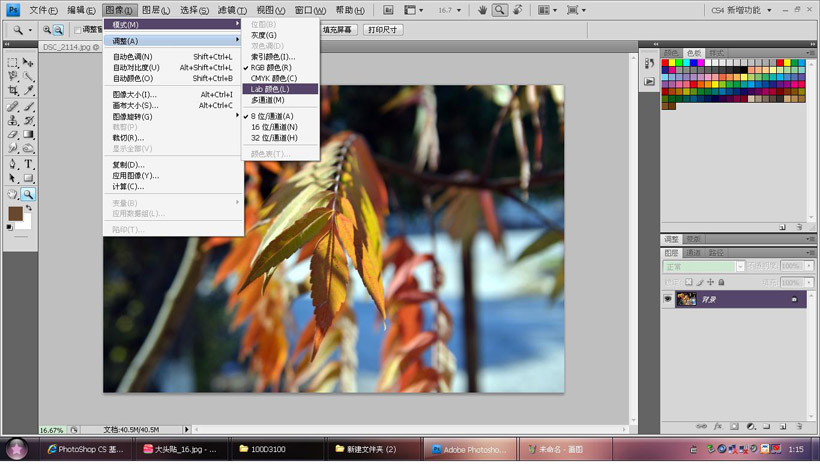Toggle the 调整窗口 checkbox in options bar

pos(77,30)
